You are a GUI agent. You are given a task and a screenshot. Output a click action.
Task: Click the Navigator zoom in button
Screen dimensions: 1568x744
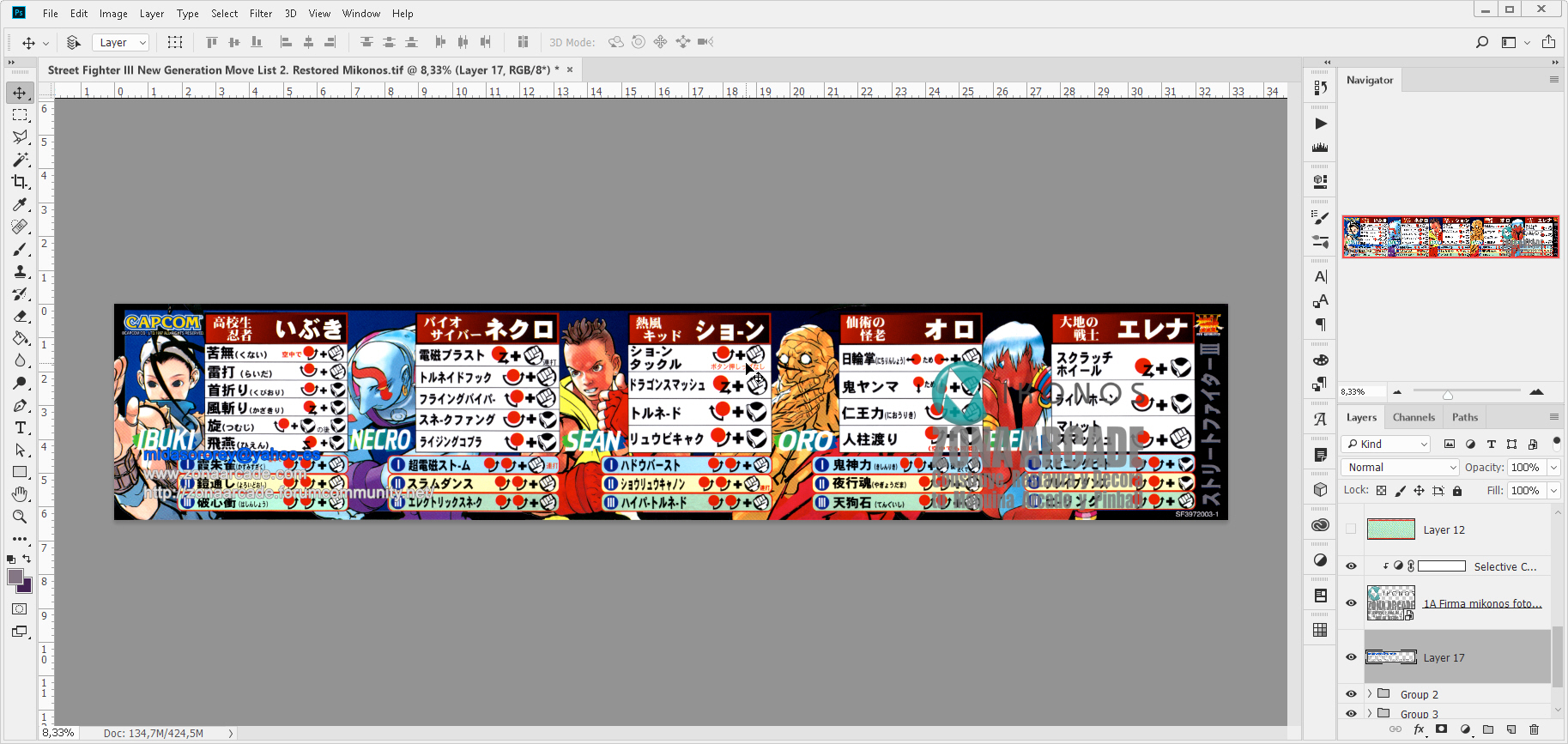coord(1536,392)
